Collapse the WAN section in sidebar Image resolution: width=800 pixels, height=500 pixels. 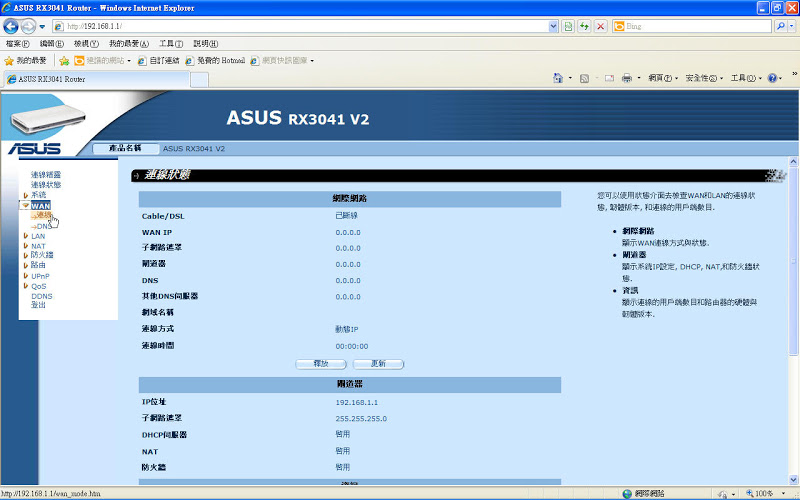coord(40,205)
